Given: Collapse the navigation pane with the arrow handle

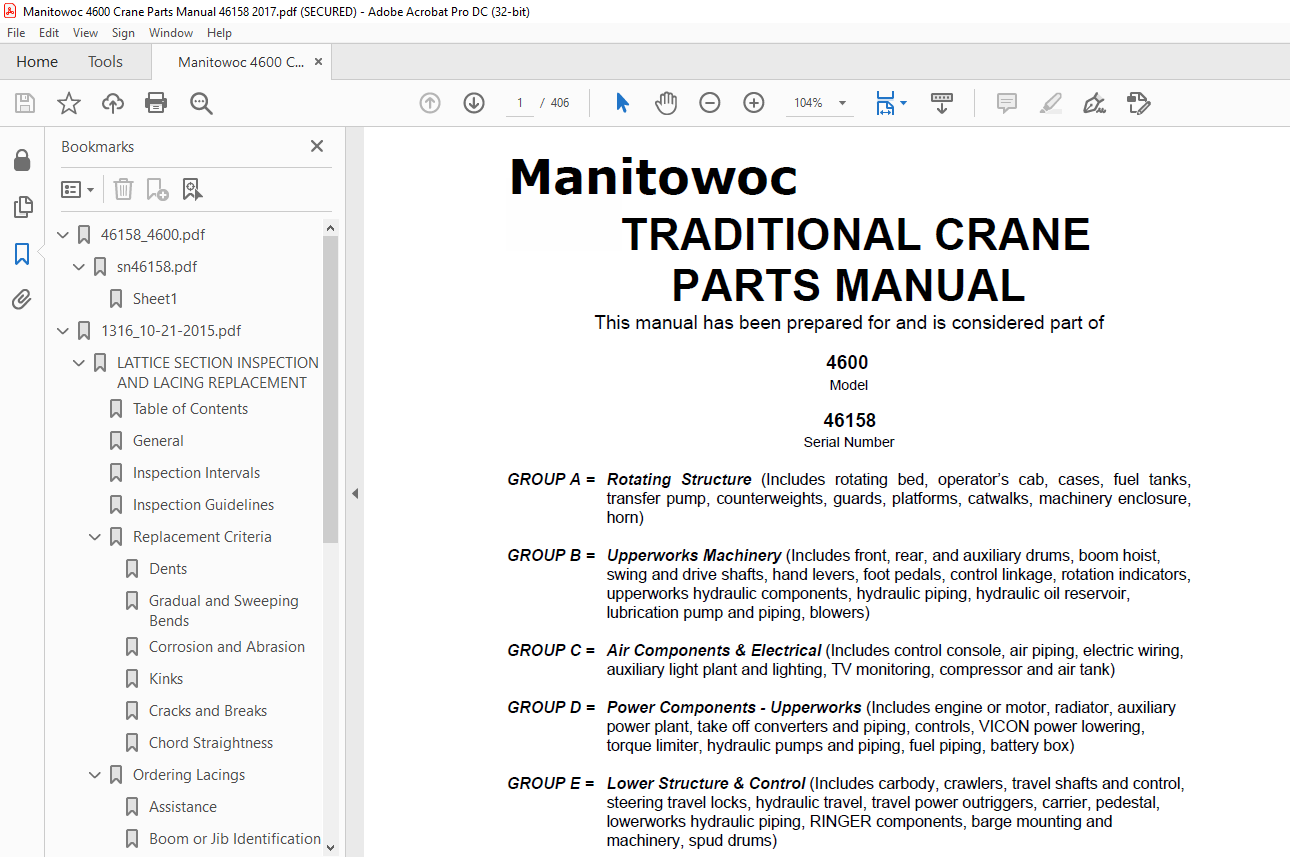Looking at the screenshot, I should coord(354,493).
